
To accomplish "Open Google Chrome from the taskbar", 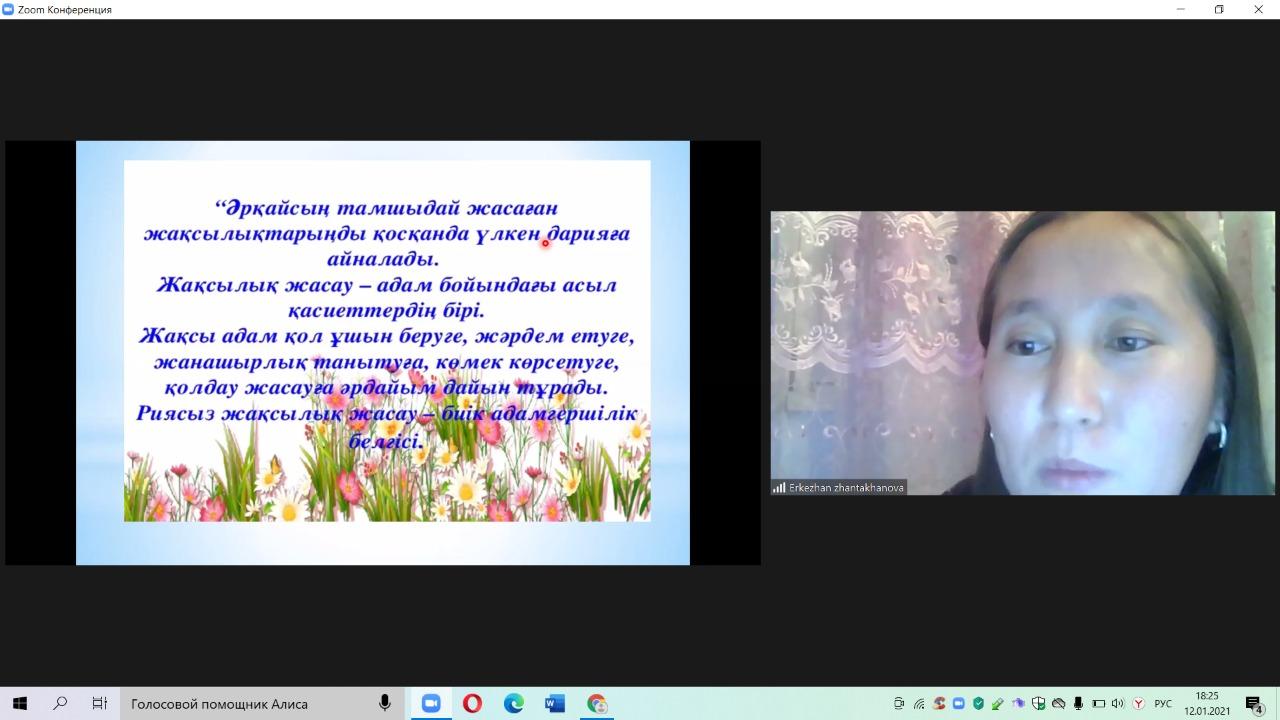I will (597, 703).
